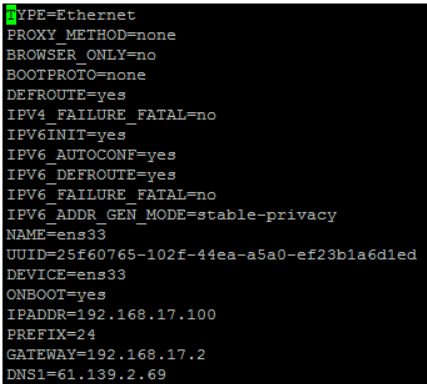Click on NAME=ens33 line
Screen dimensions: 427x384
click(x=56, y=235)
